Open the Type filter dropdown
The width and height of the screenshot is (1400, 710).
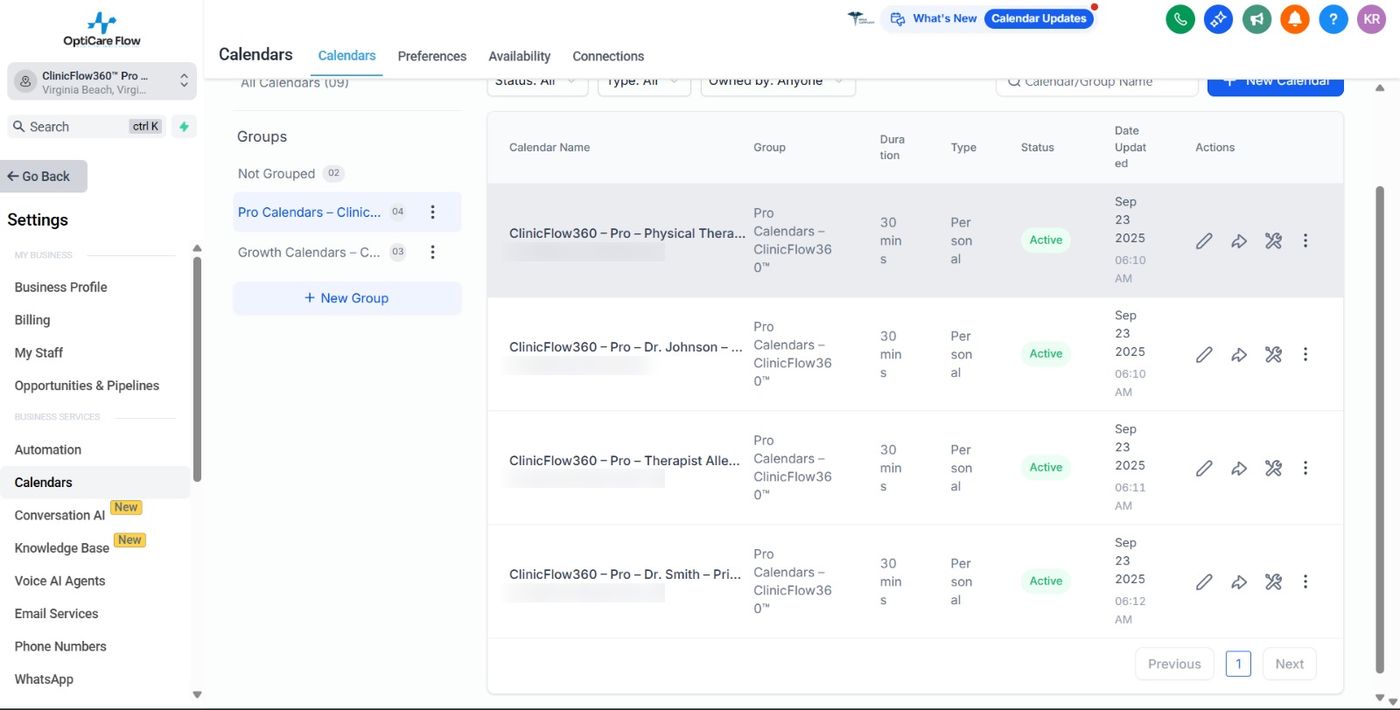pos(644,84)
